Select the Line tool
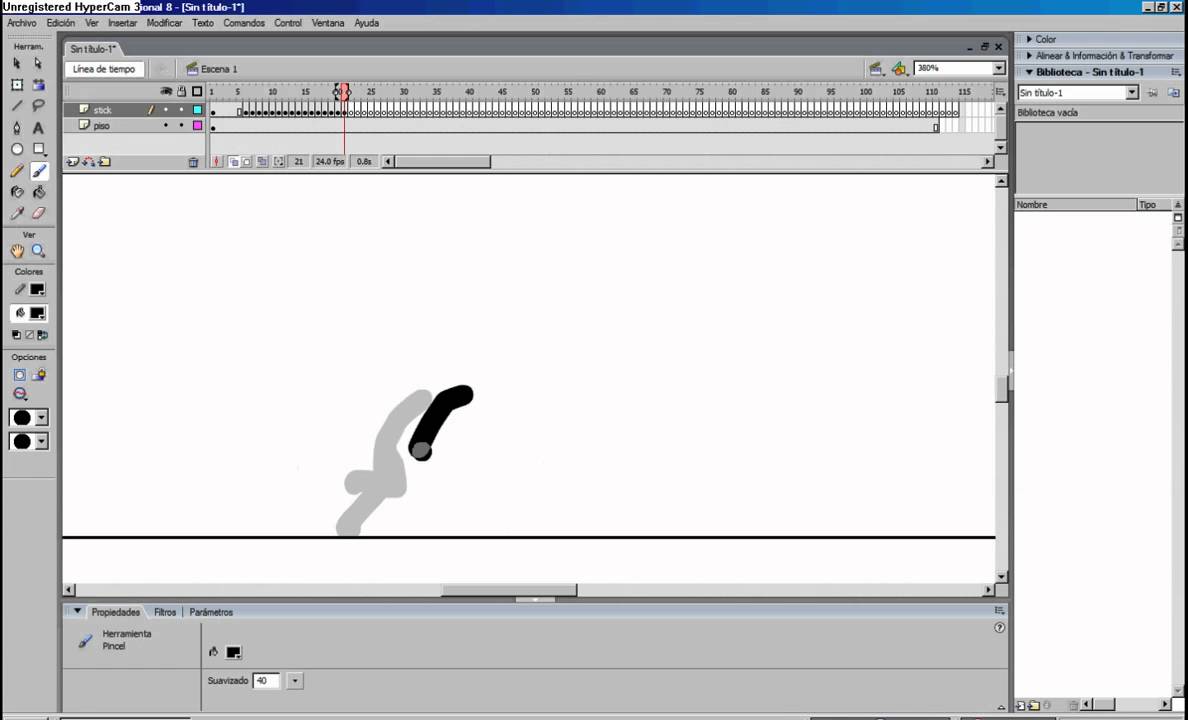This screenshot has height=720, width=1188. 17,106
